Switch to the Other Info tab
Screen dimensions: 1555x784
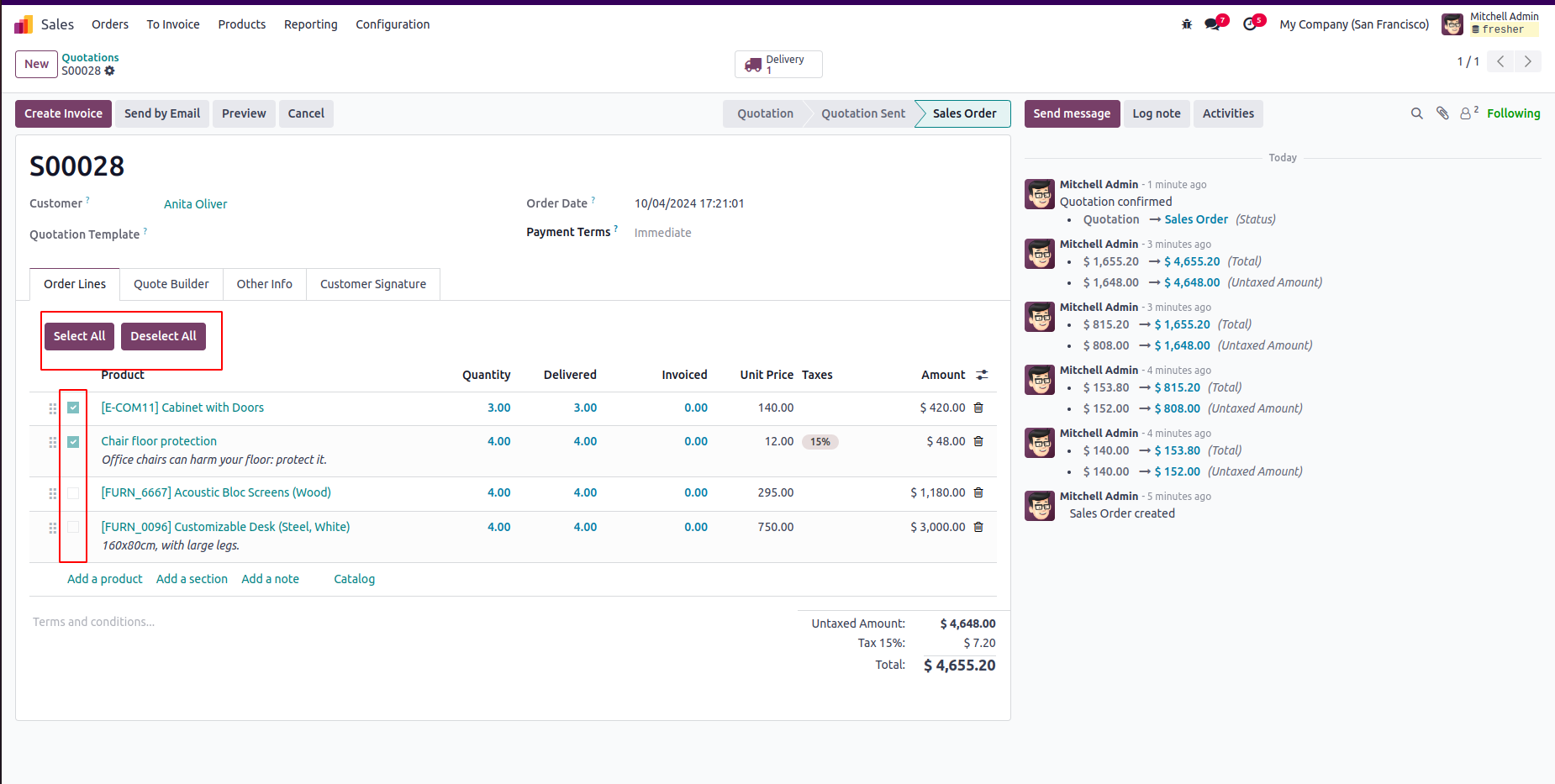pos(265,284)
